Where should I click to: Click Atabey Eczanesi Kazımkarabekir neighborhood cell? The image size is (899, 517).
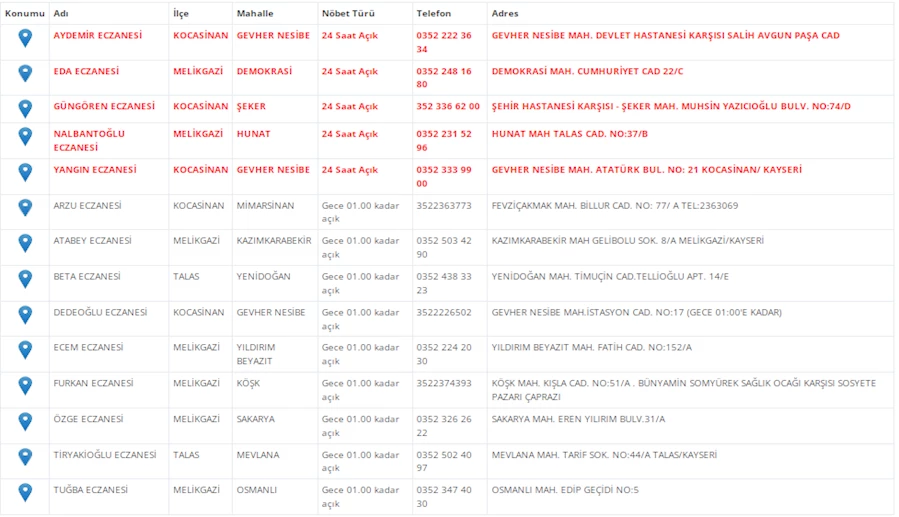coord(274,241)
